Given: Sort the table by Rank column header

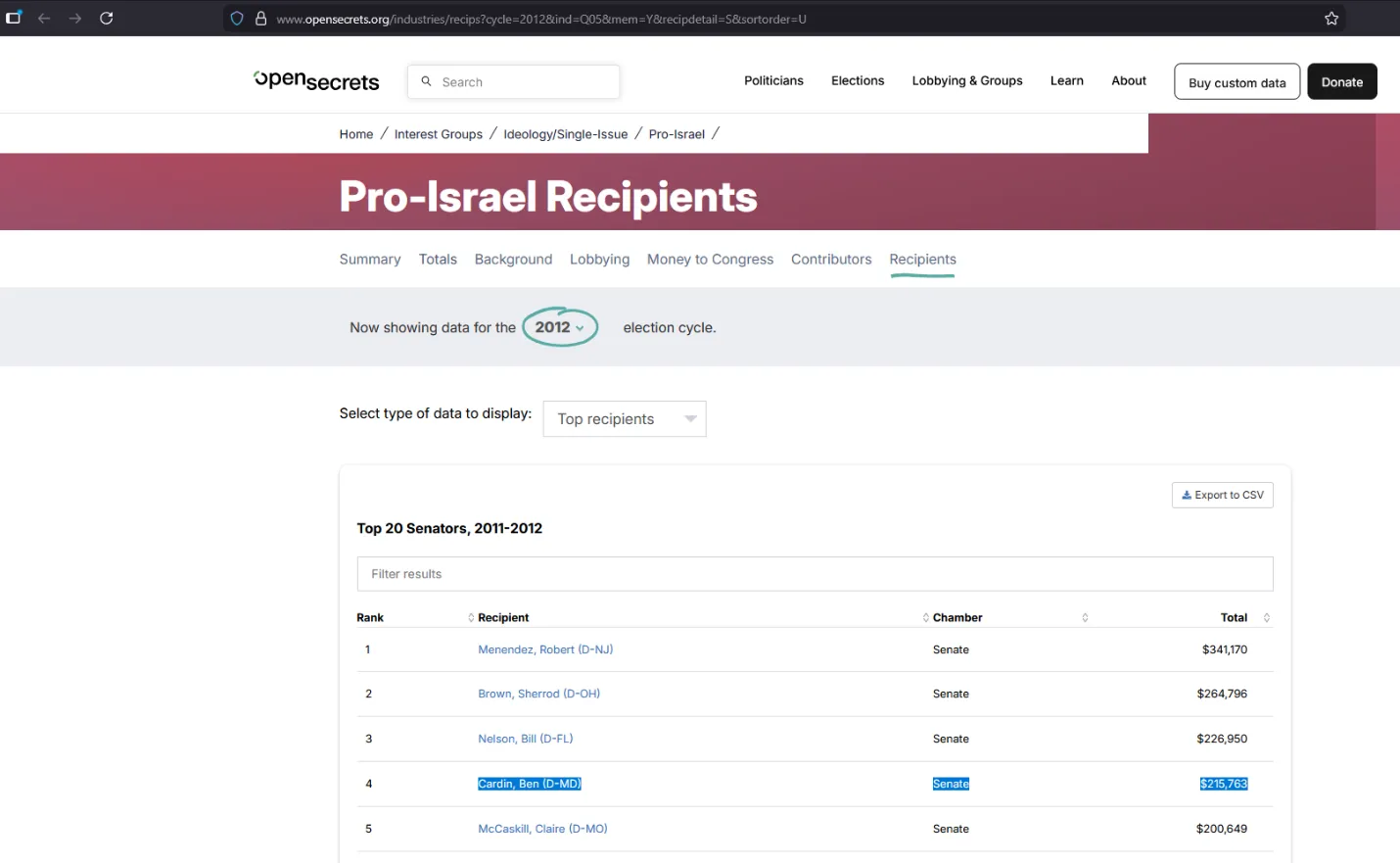Looking at the screenshot, I should (370, 618).
